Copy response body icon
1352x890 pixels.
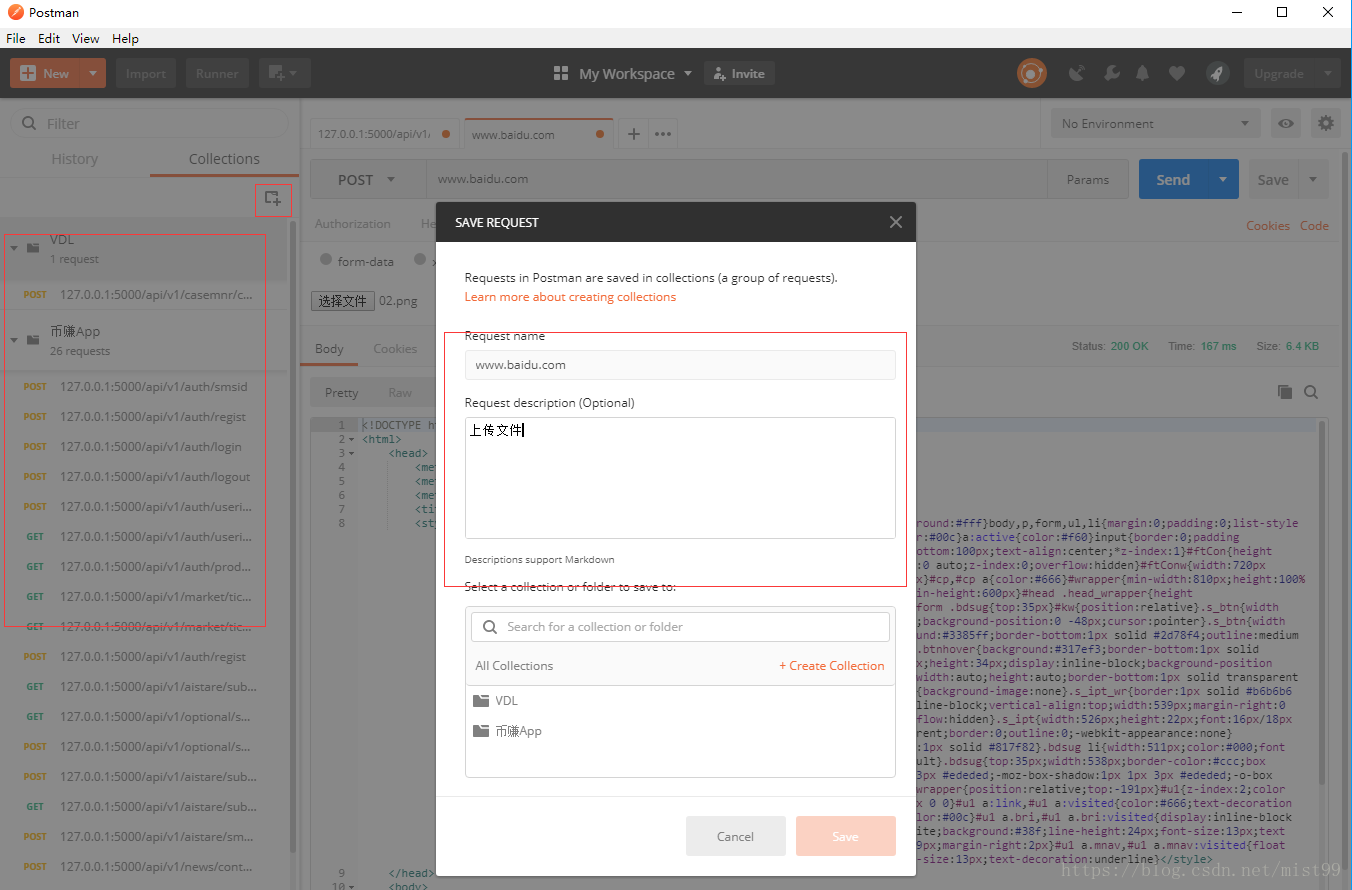point(1285,392)
